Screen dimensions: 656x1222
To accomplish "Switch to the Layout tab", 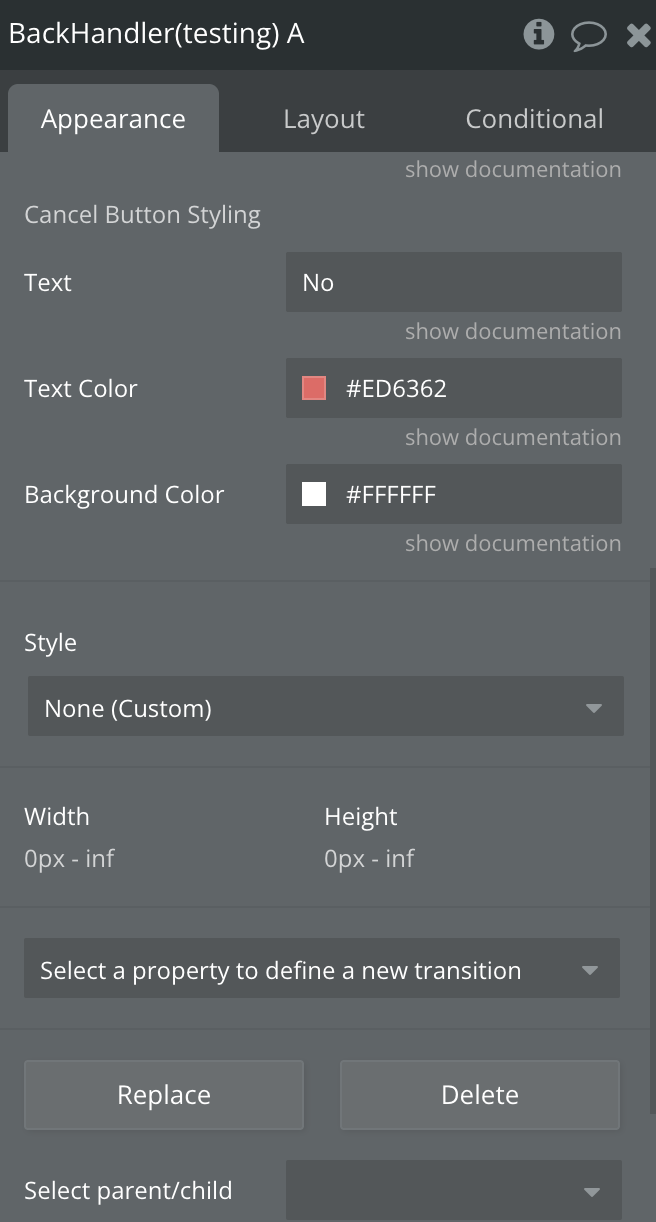I will coord(324,119).
